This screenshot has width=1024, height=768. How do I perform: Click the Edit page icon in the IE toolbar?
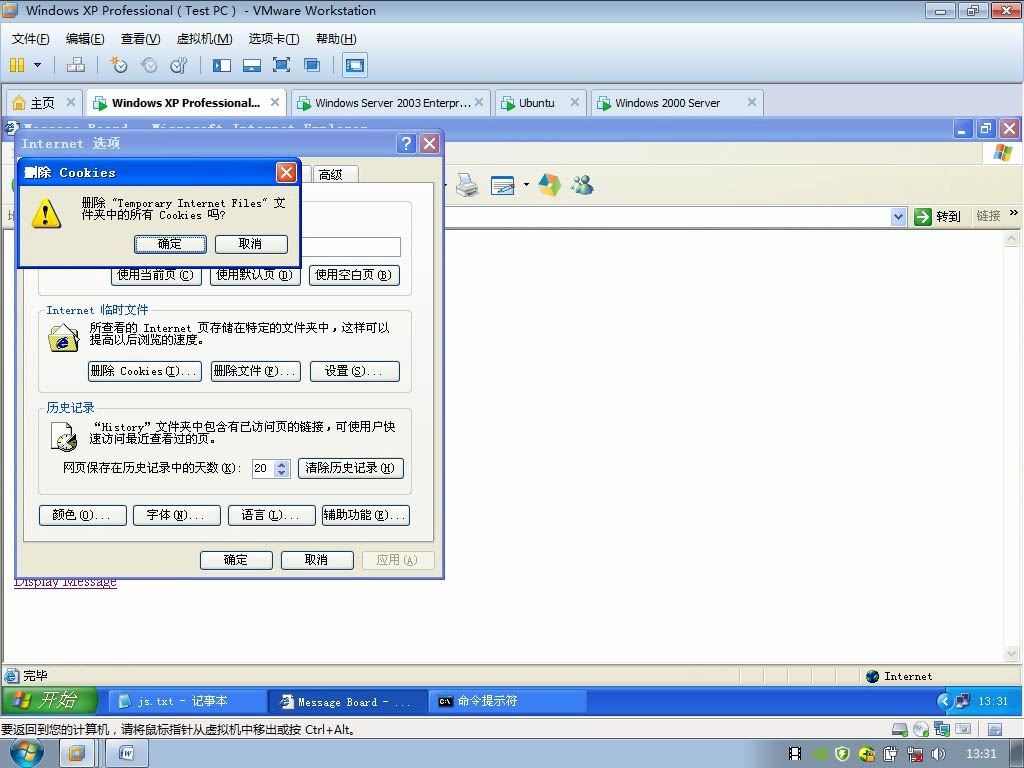[x=502, y=185]
